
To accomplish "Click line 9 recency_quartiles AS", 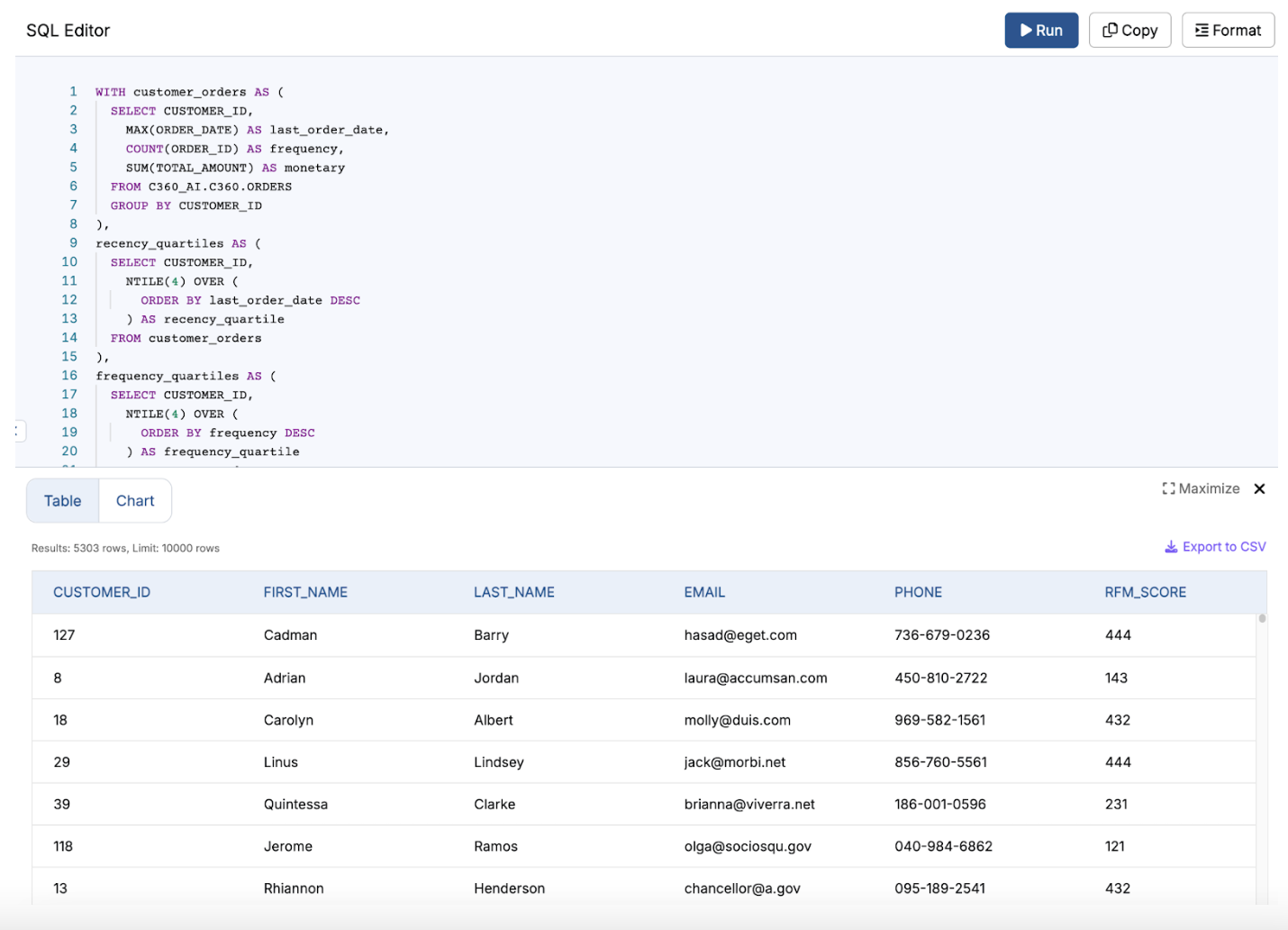I will click(x=178, y=243).
